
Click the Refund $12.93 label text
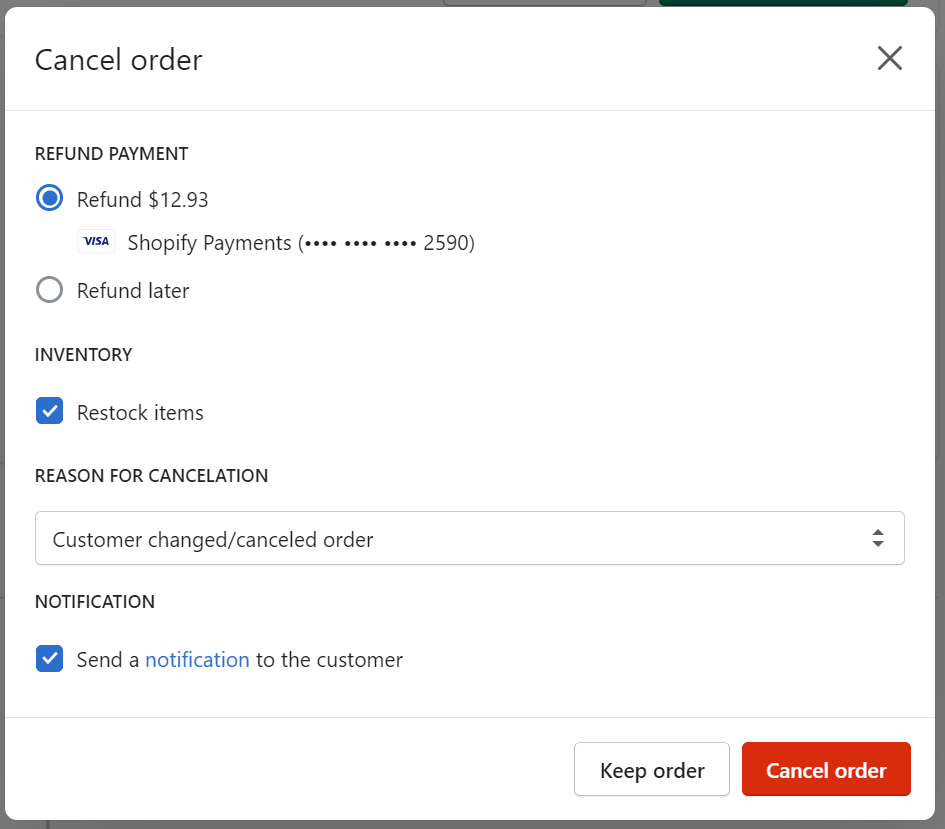pyautogui.click(x=142, y=199)
